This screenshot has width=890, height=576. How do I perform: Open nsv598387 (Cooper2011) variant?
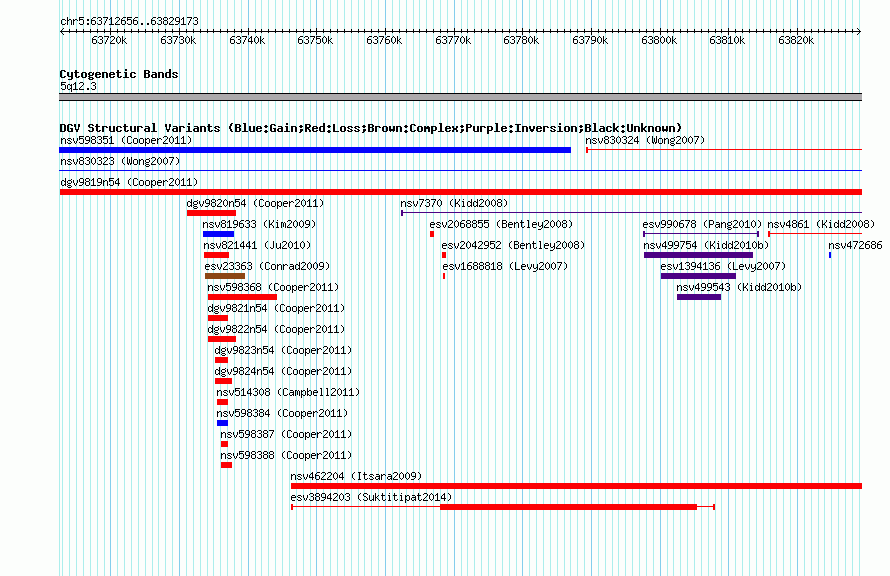(x=286, y=434)
